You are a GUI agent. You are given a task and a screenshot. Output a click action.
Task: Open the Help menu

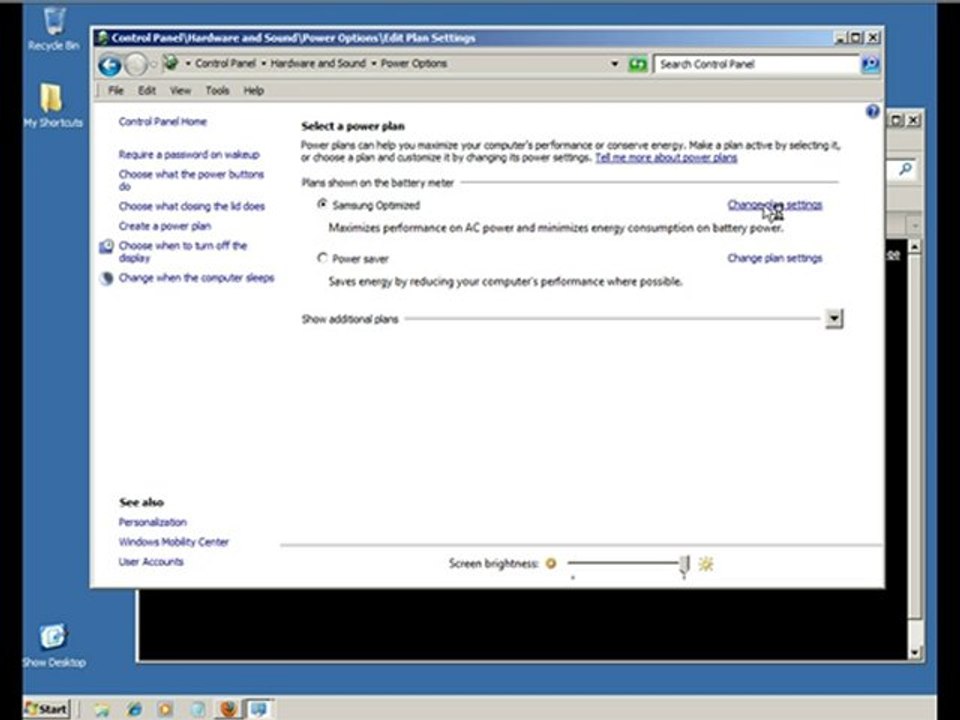click(253, 91)
